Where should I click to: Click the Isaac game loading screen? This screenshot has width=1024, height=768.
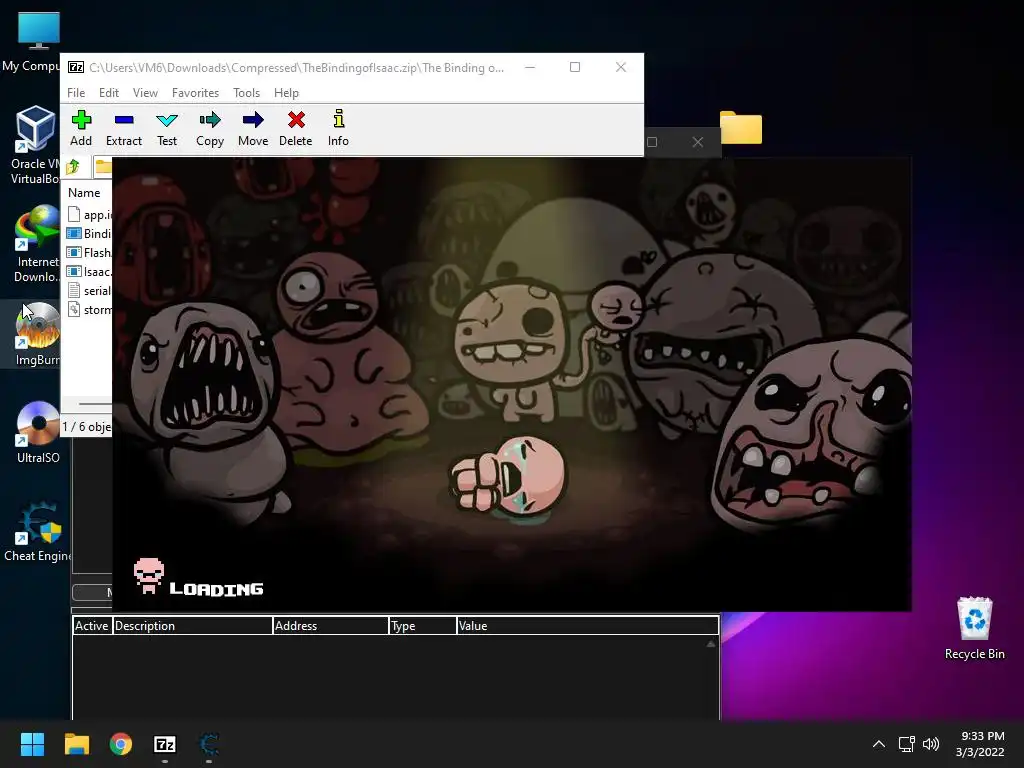[x=512, y=384]
